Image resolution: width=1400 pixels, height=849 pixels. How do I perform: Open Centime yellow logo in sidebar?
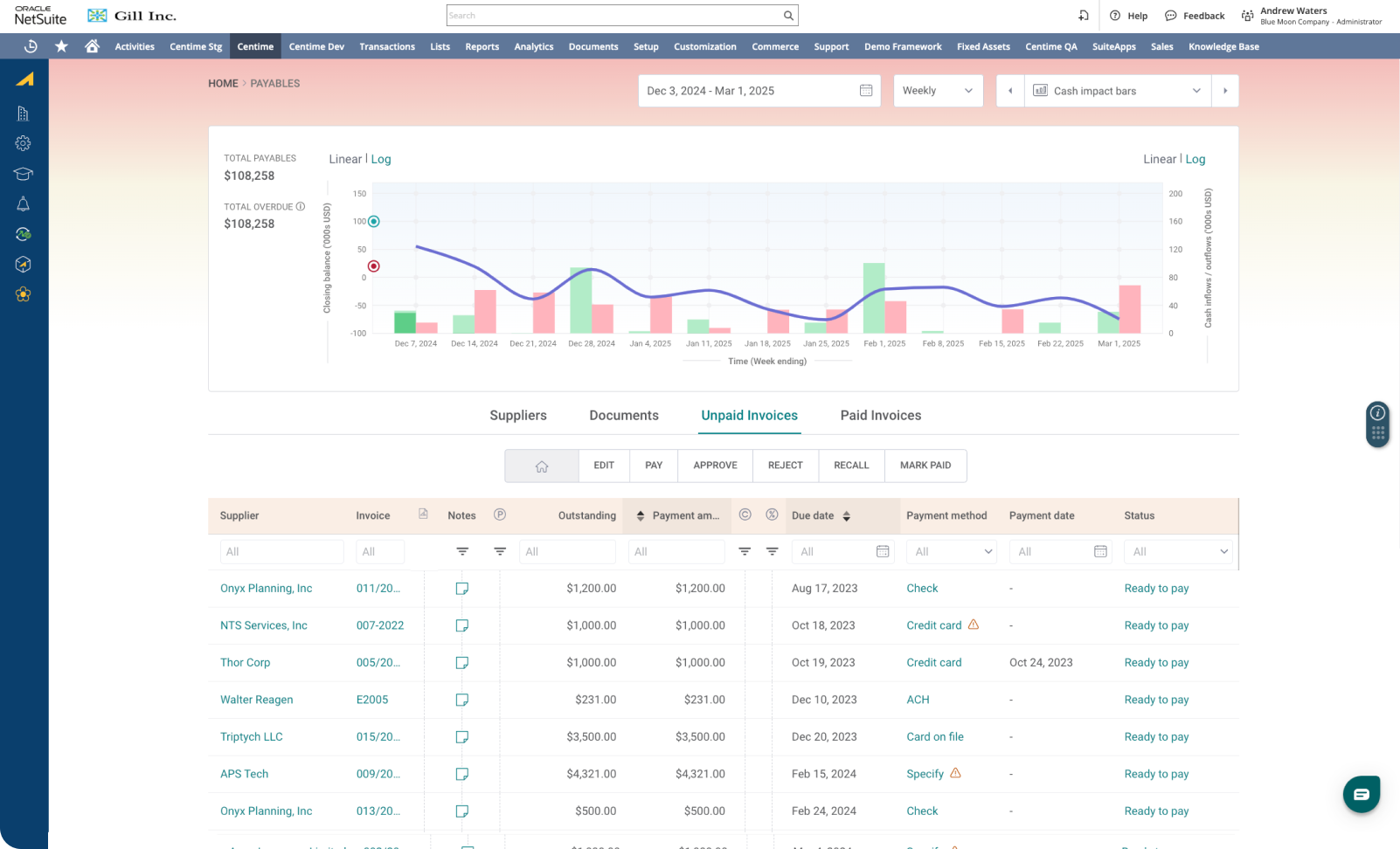point(24,79)
